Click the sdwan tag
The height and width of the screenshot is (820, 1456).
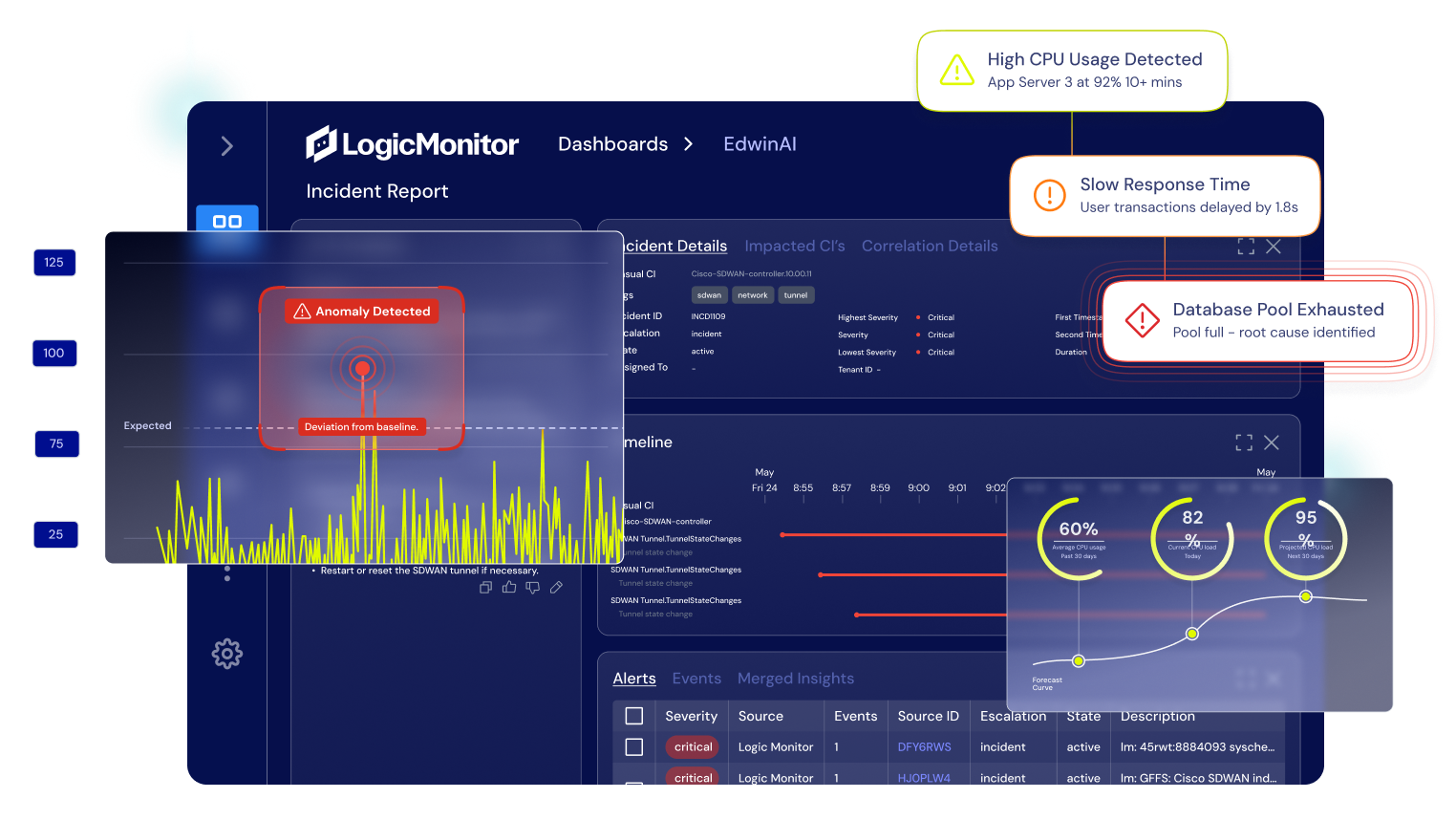[709, 295]
